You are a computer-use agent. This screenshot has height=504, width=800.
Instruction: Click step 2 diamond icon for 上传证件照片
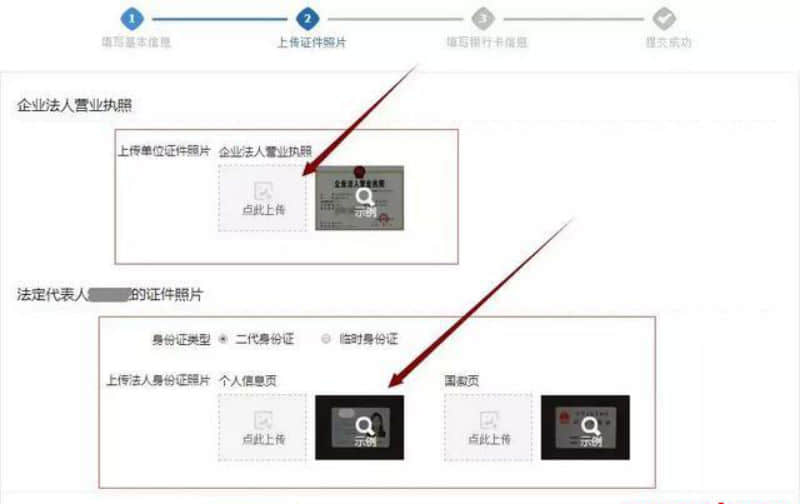(x=308, y=19)
